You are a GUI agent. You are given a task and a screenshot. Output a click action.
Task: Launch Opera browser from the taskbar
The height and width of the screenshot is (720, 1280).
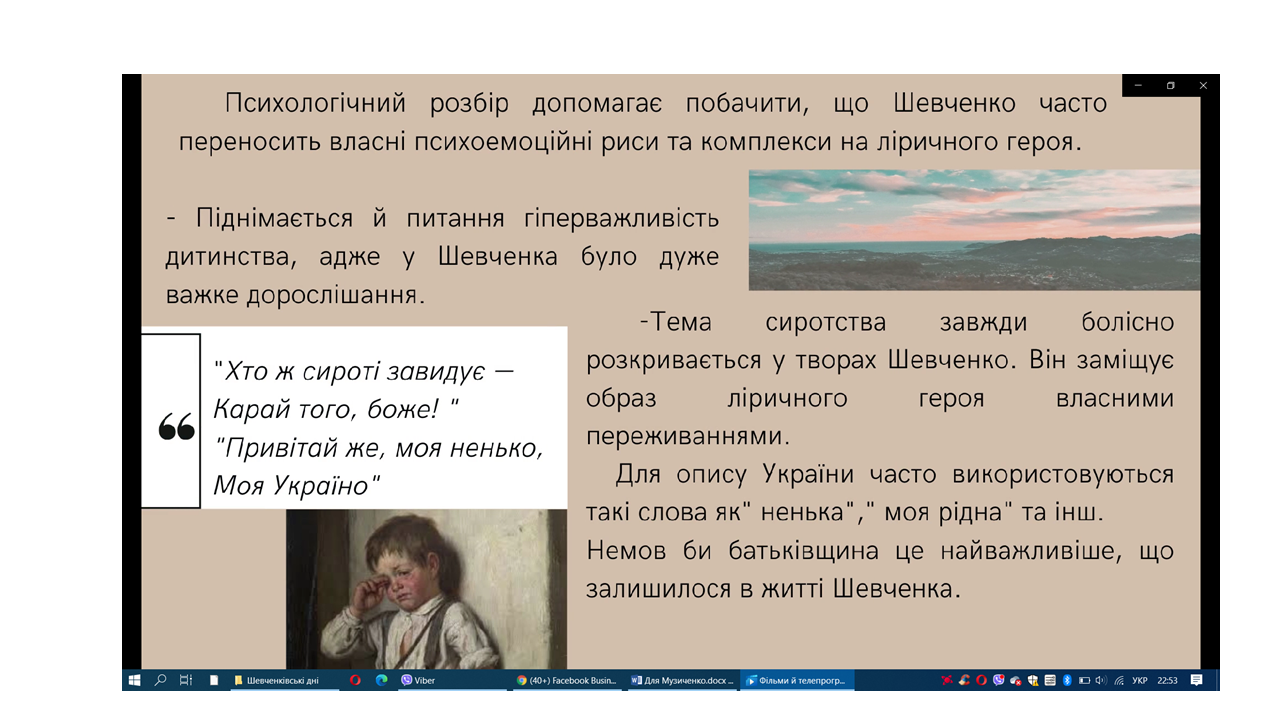coord(355,680)
